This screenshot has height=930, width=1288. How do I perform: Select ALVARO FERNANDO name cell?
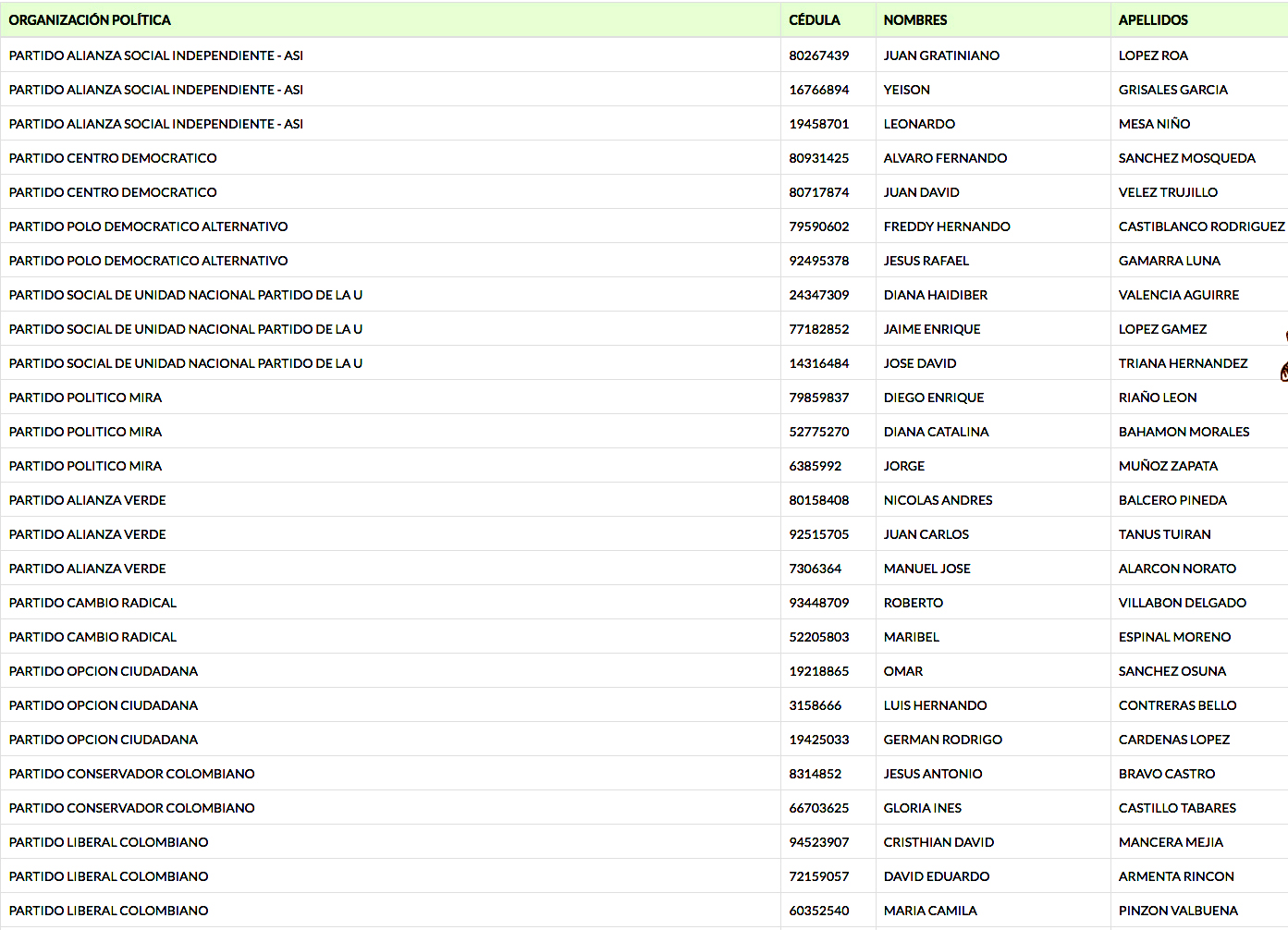[945, 158]
